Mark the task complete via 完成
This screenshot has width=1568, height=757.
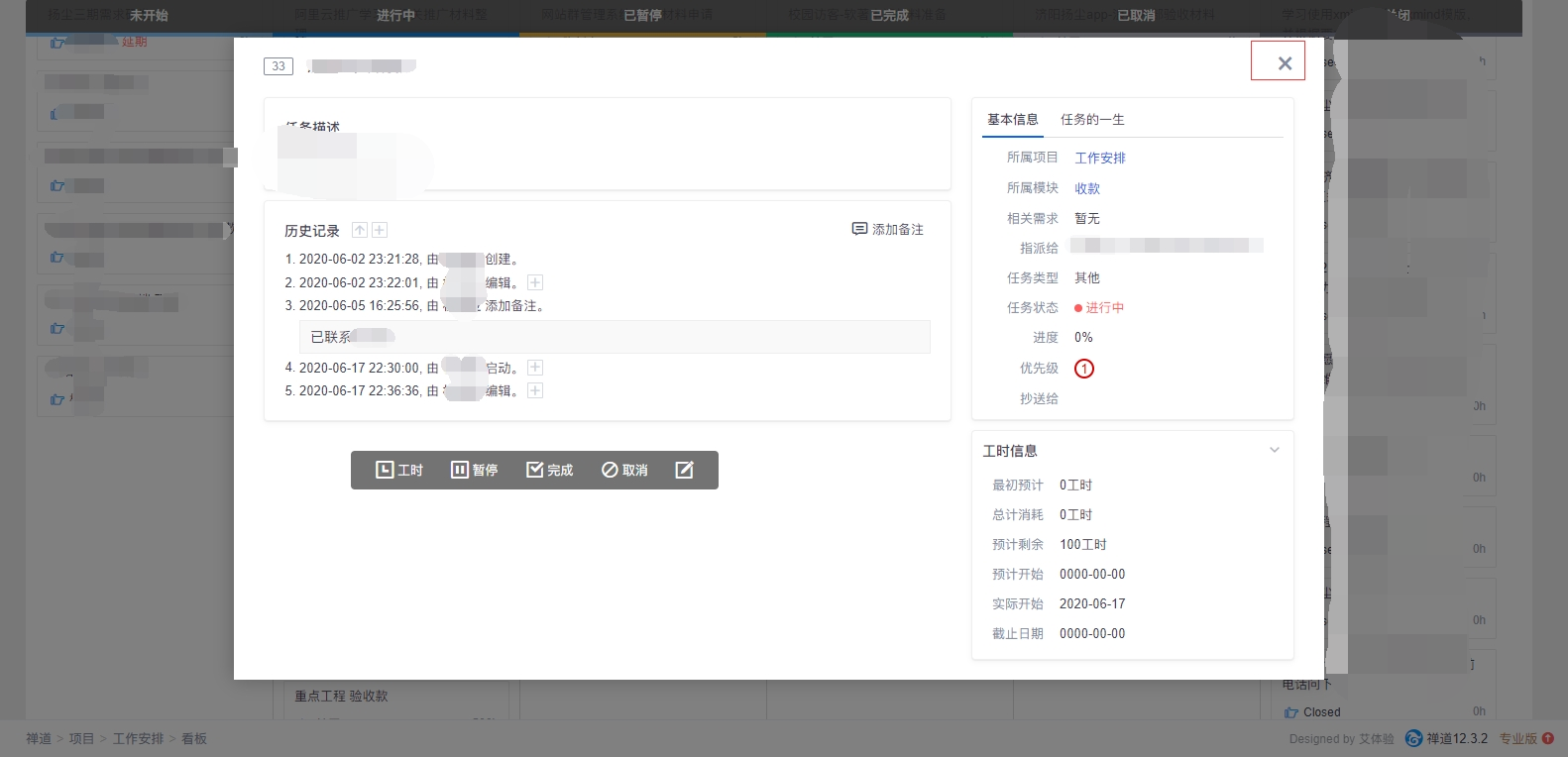(x=549, y=470)
